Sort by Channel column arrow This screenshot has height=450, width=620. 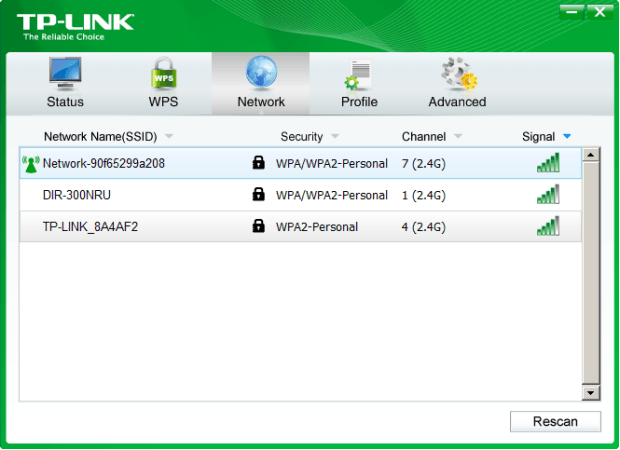[x=458, y=136]
